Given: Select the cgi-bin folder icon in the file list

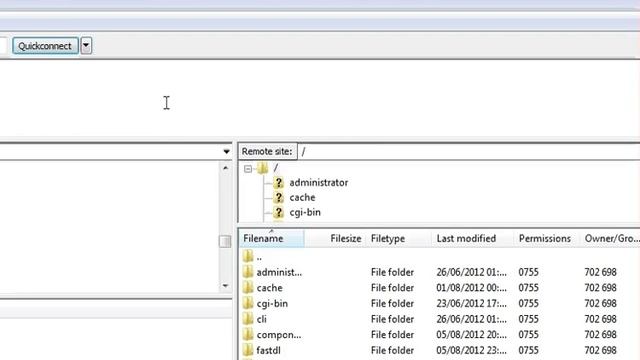Looking at the screenshot, I should pyautogui.click(x=248, y=303).
